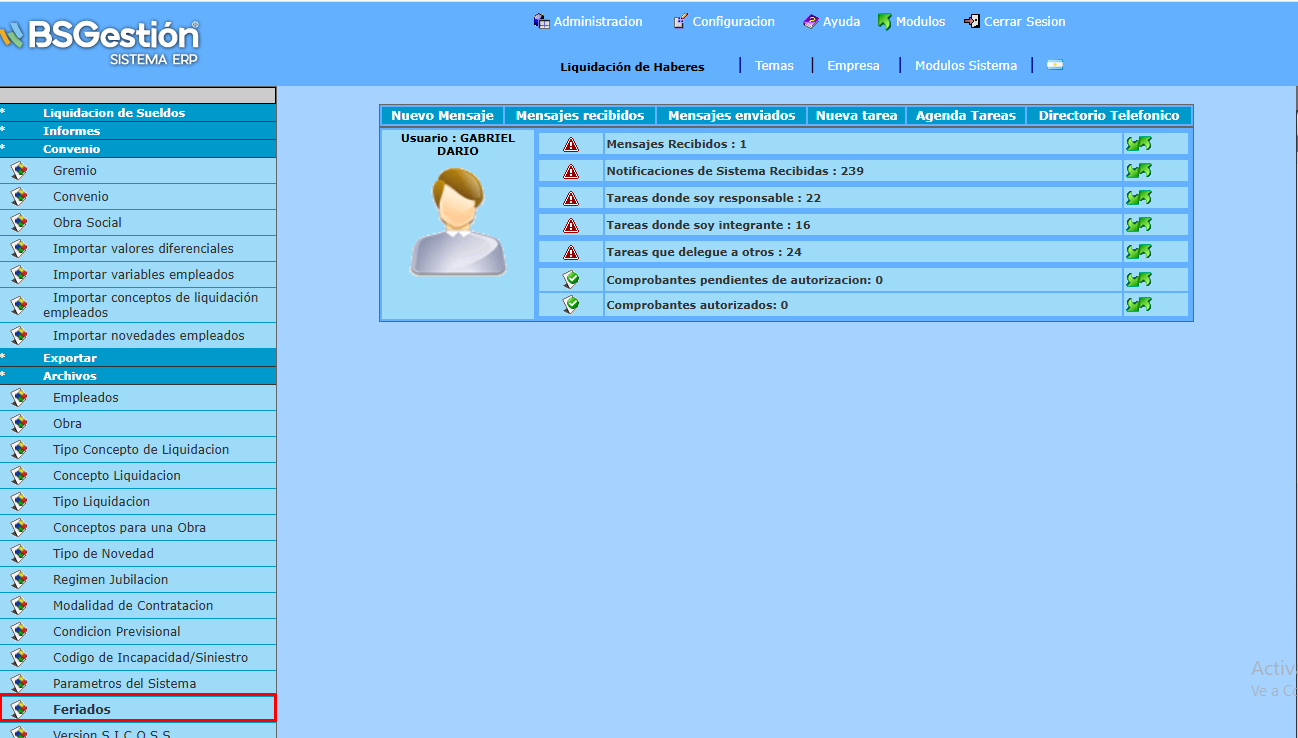Click the user avatar image
The height and width of the screenshot is (738, 1298).
(457, 221)
